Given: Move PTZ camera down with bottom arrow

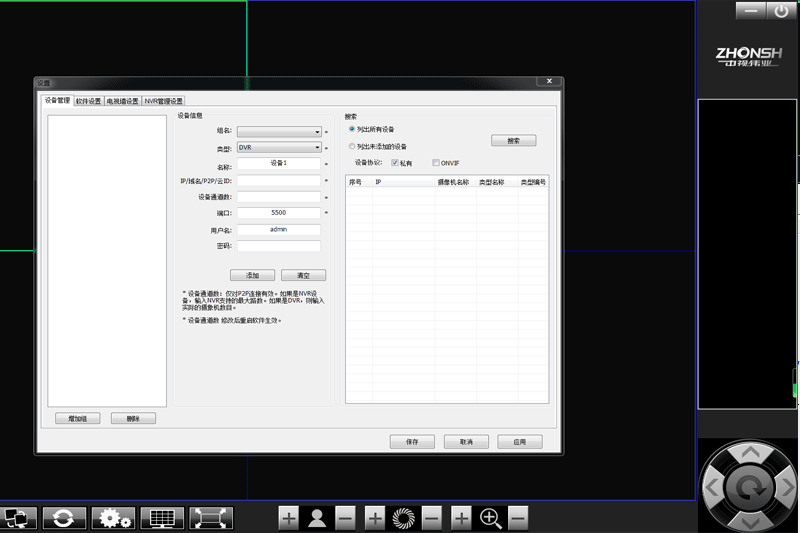Looking at the screenshot, I should [x=749, y=522].
